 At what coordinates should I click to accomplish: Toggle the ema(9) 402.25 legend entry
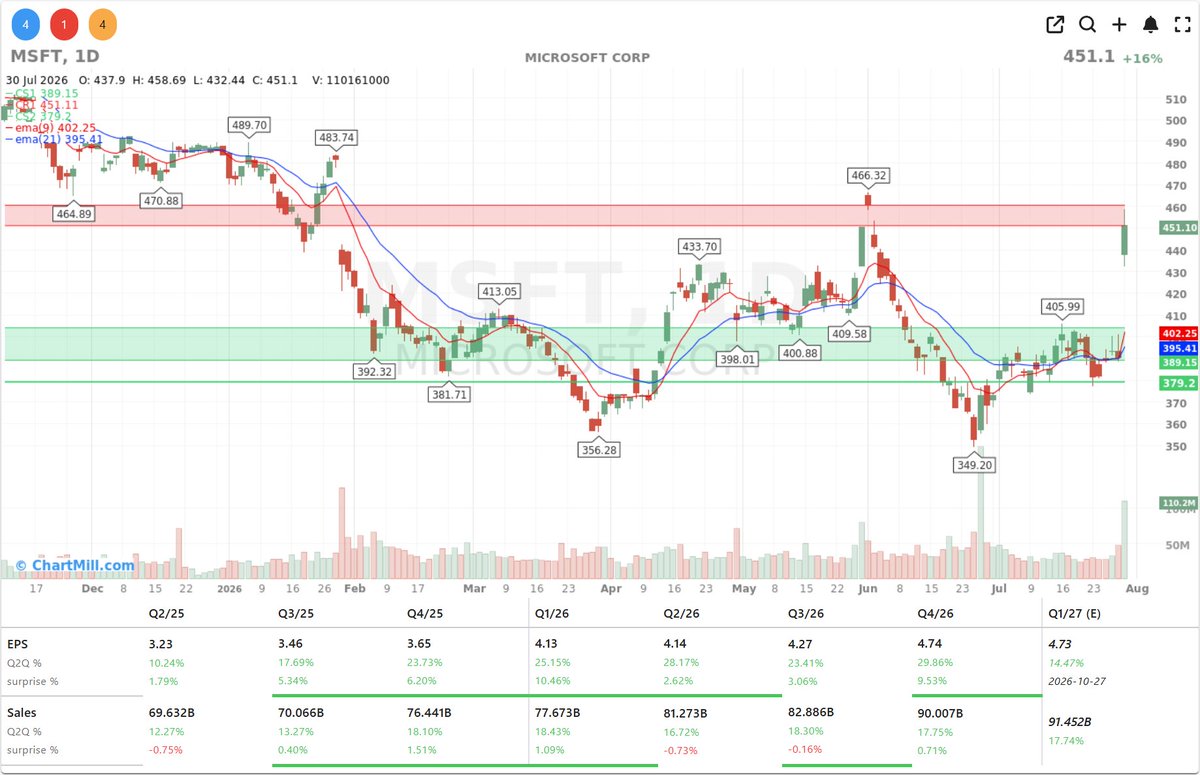50,128
